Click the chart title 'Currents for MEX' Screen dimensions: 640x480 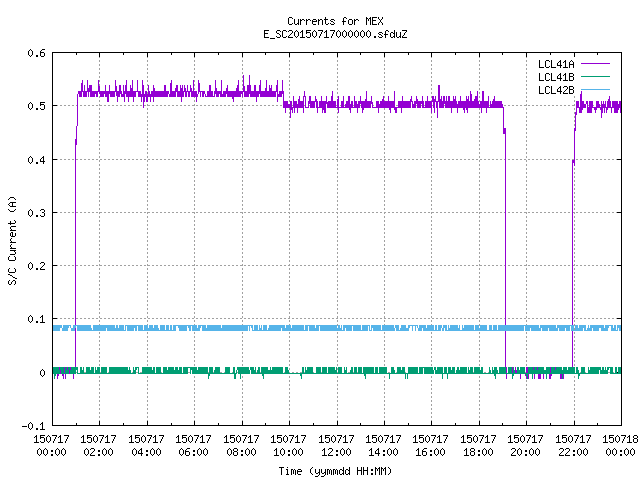[335, 21]
